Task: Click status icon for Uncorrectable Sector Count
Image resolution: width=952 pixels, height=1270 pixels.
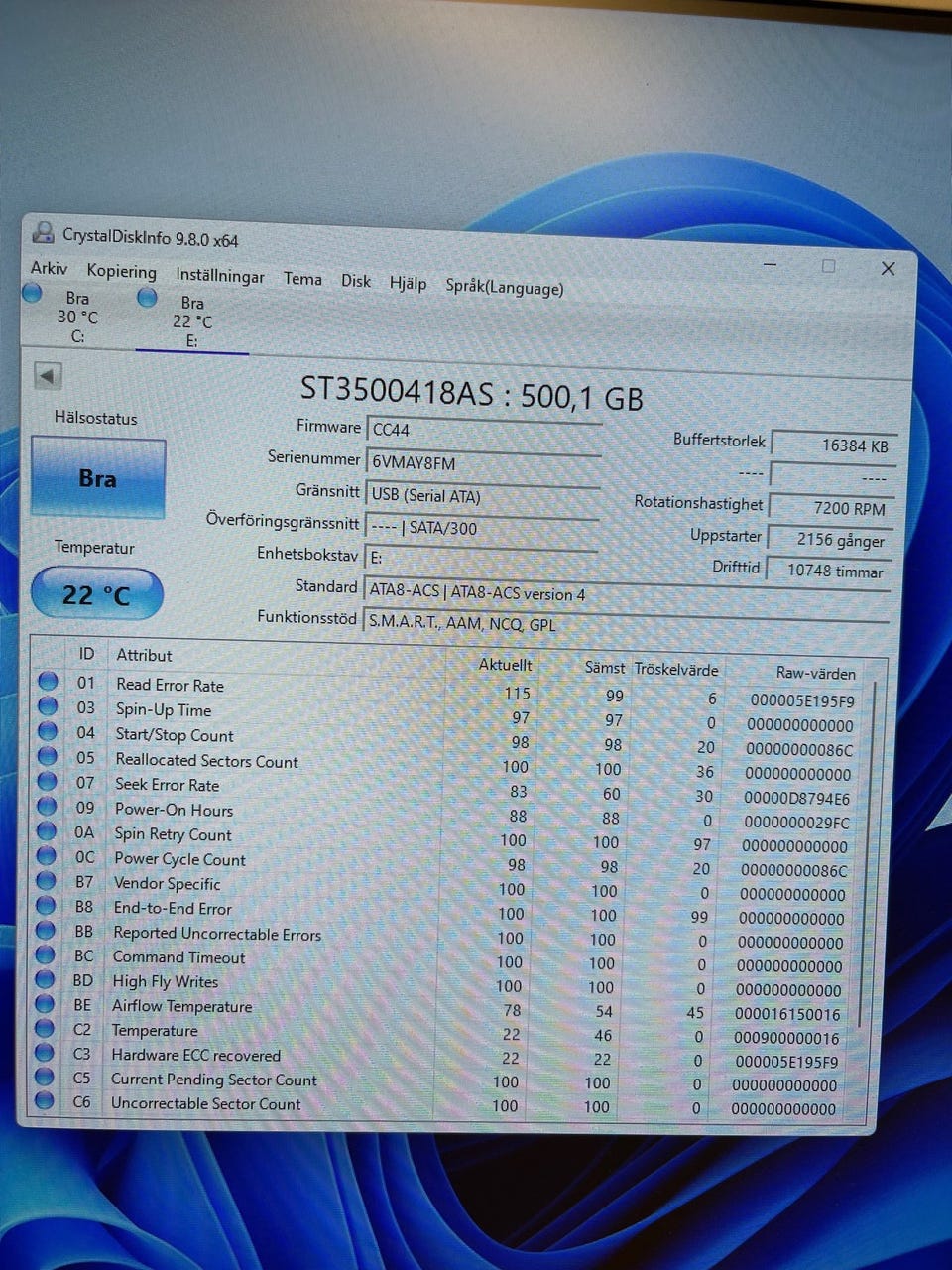Action: [44, 1100]
